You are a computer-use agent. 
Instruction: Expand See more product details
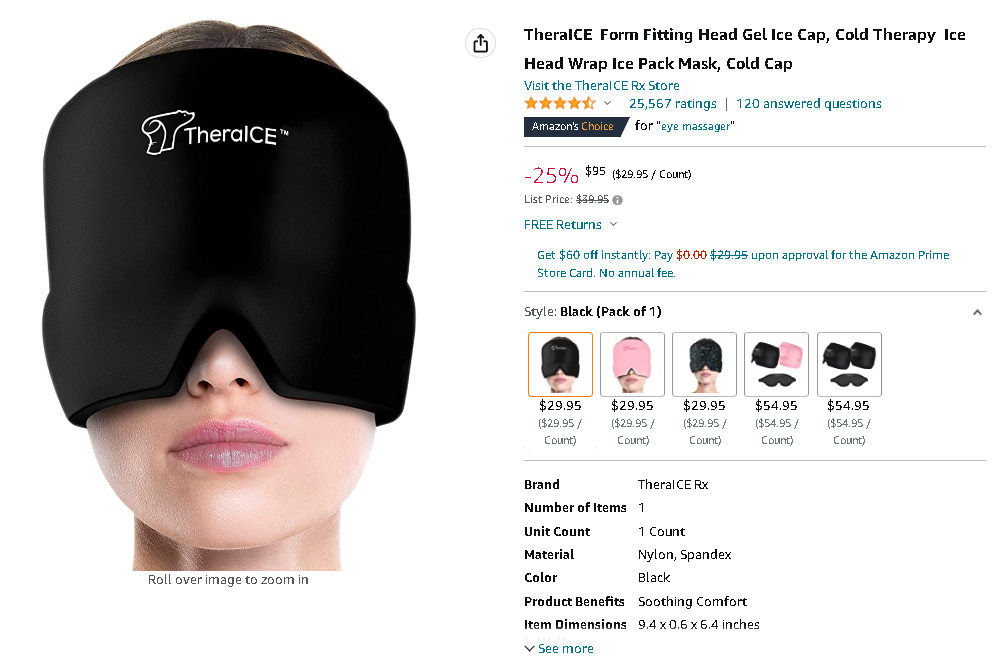click(x=559, y=648)
